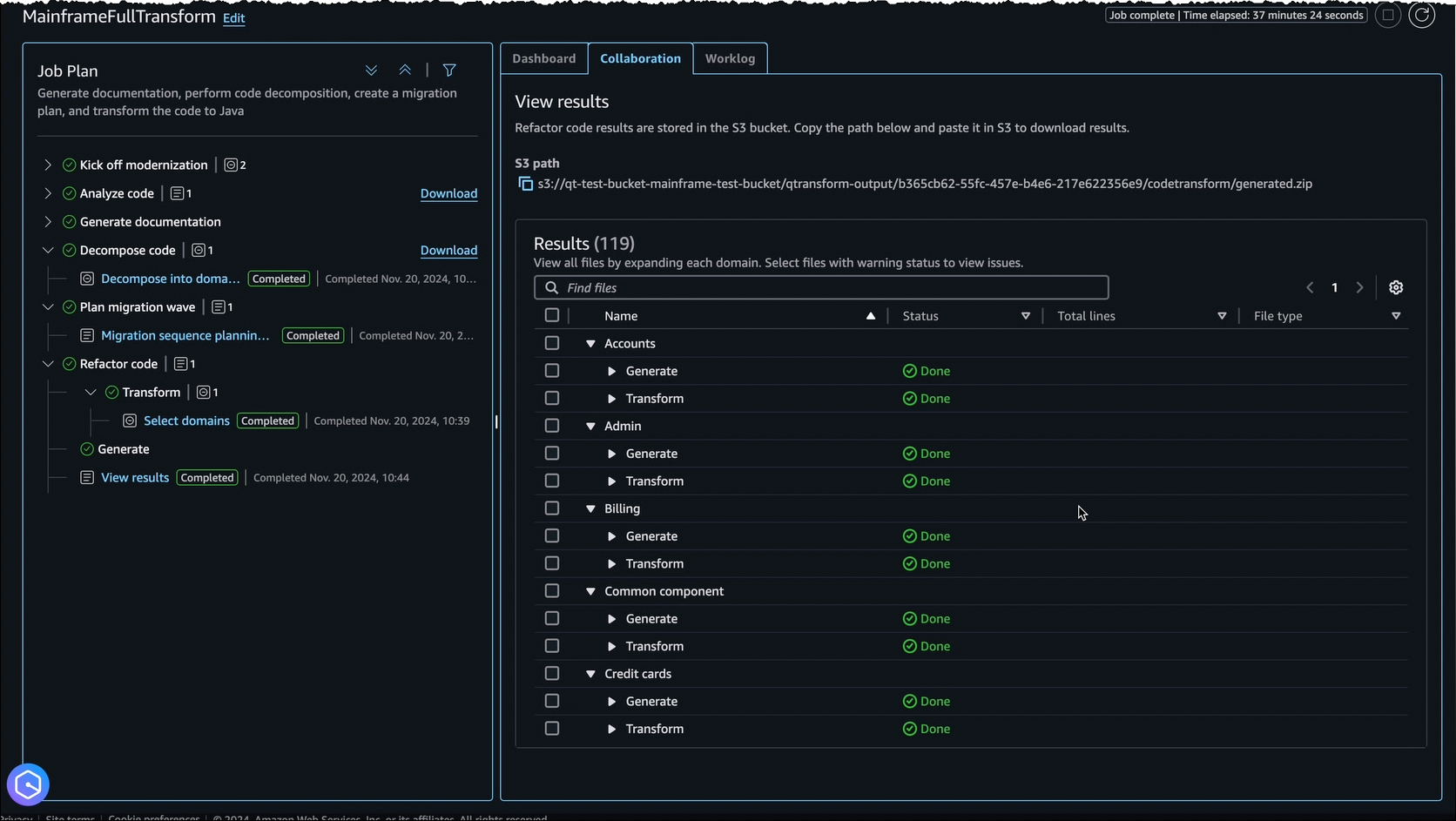Click the panel divider resize handle

[x=496, y=421]
